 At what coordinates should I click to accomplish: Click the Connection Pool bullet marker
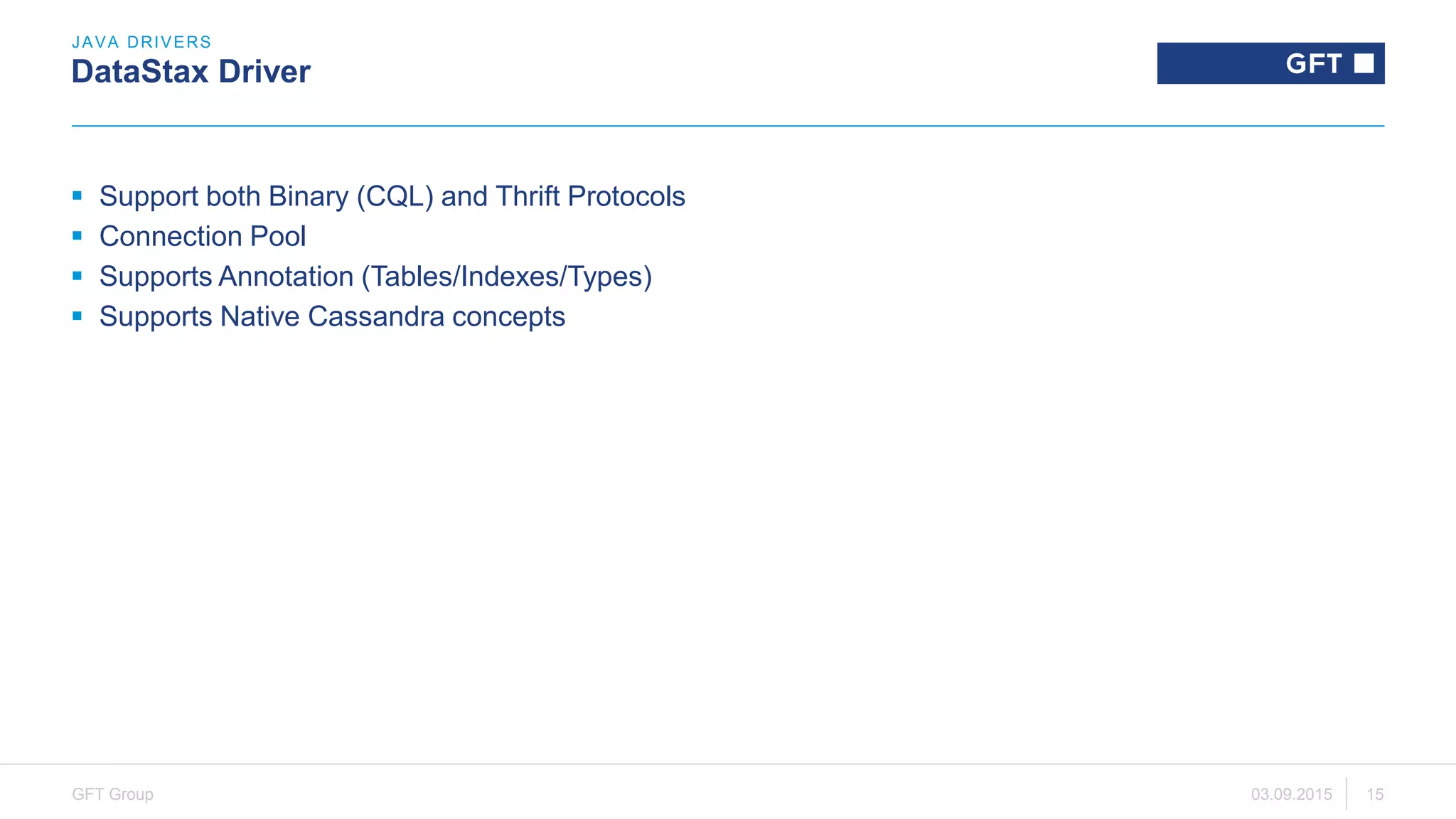pyautogui.click(x=77, y=235)
